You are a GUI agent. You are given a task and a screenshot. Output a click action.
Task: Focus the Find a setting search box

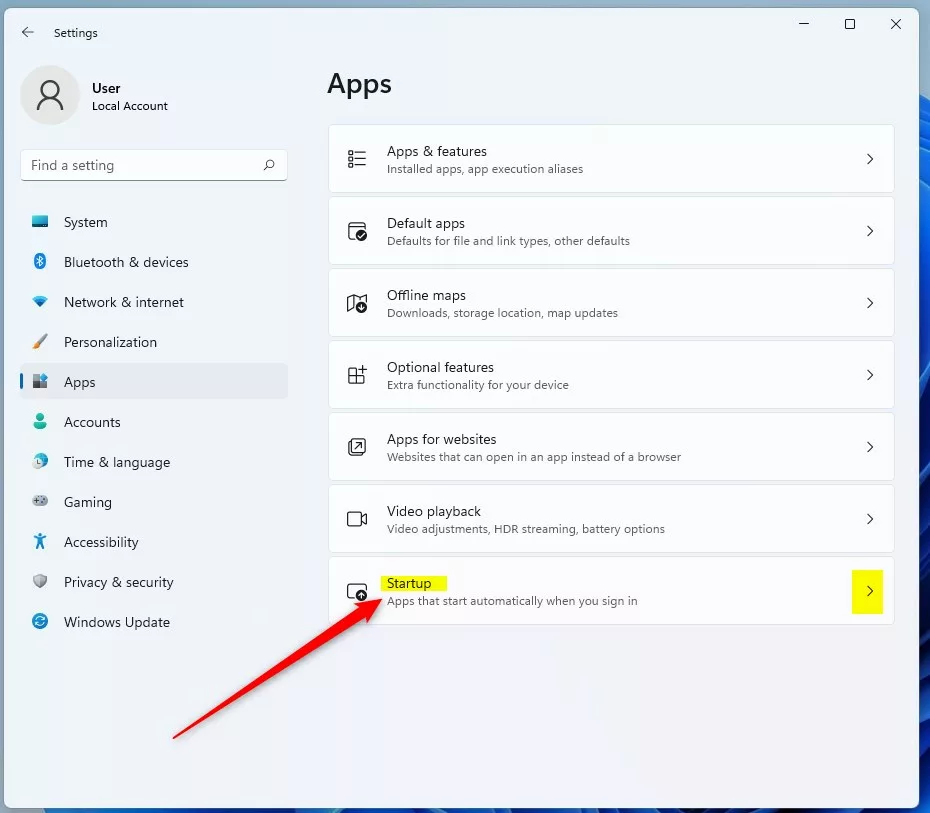[140, 165]
